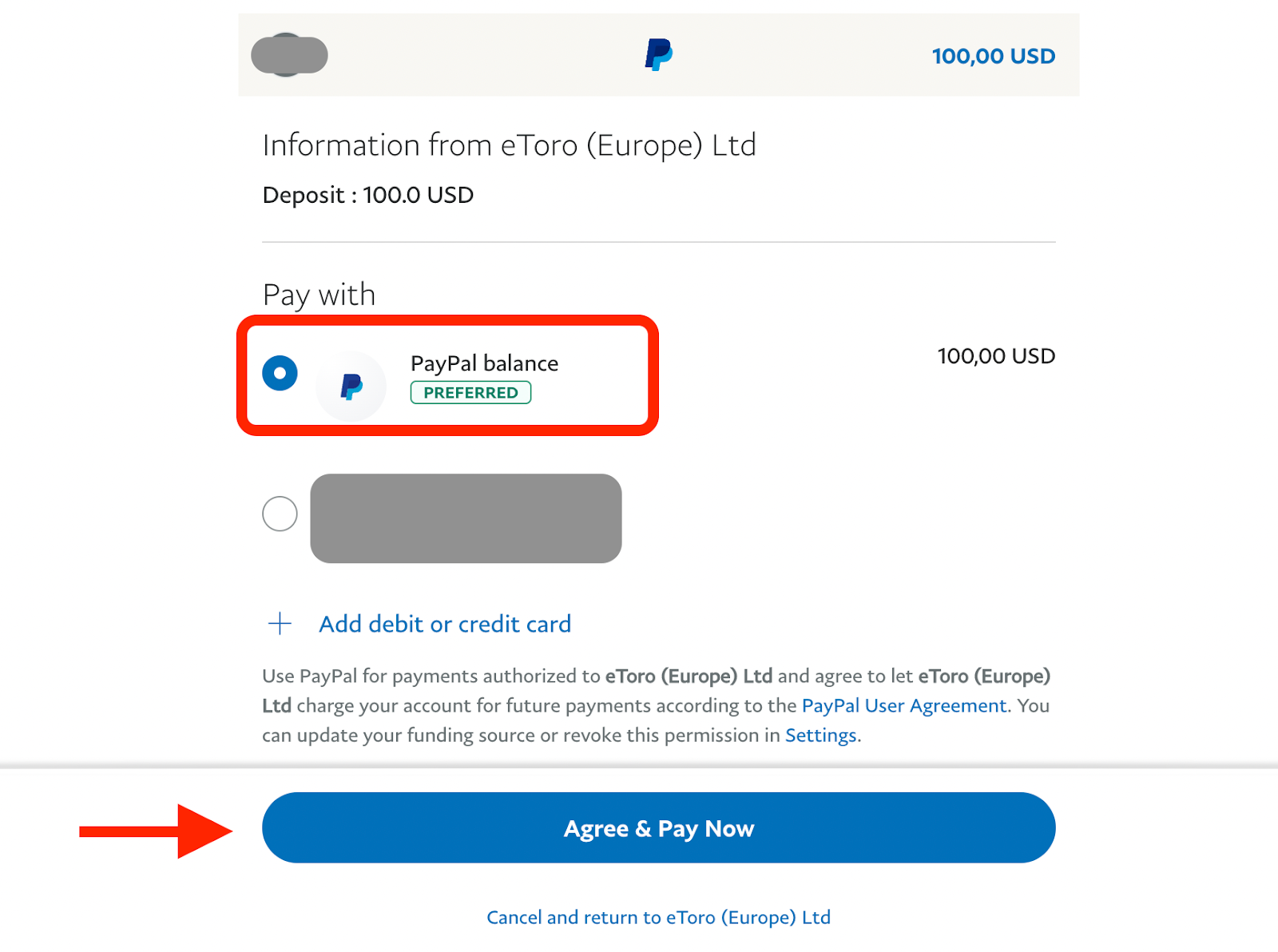Open the PayPal User Agreement link
Screen dimensions: 1278x952
coord(904,706)
